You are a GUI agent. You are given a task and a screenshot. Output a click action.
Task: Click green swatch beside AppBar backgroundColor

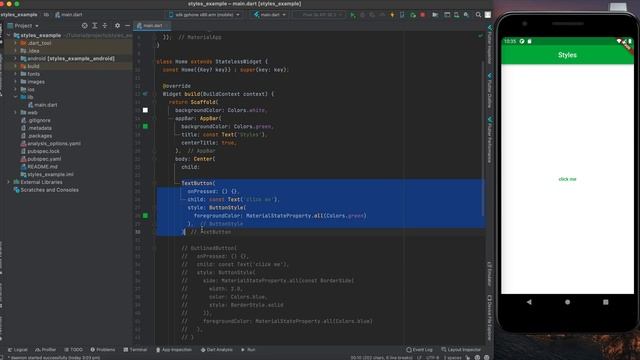click(x=145, y=127)
